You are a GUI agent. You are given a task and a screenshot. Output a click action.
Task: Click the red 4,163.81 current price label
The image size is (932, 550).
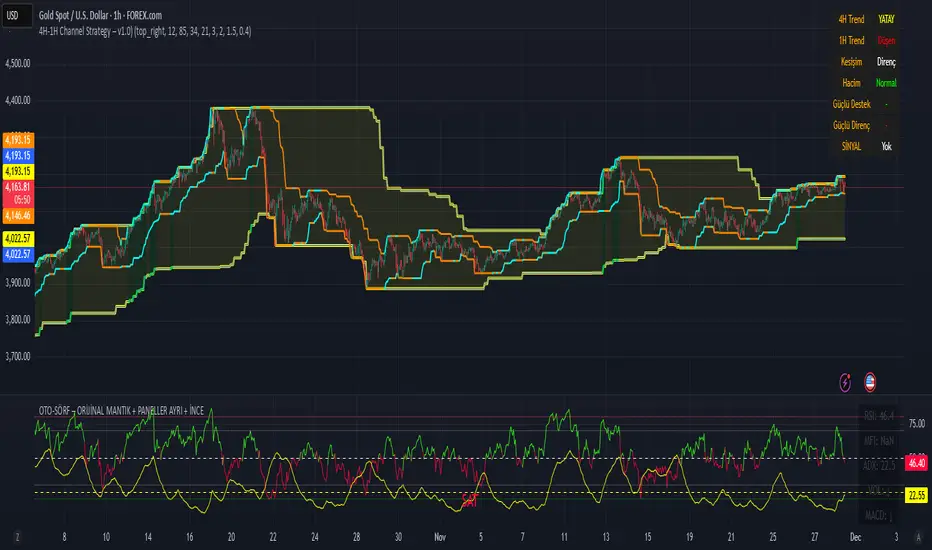point(20,186)
